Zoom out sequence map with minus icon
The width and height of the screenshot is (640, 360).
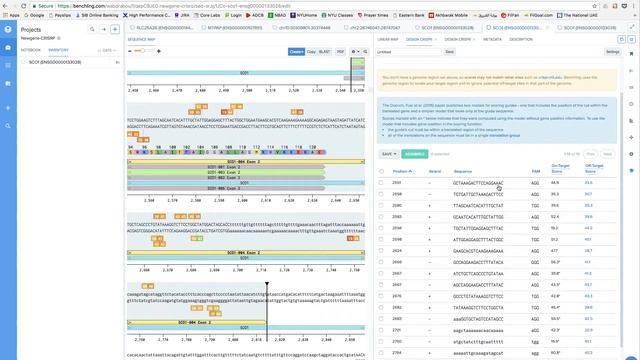(x=130, y=51)
